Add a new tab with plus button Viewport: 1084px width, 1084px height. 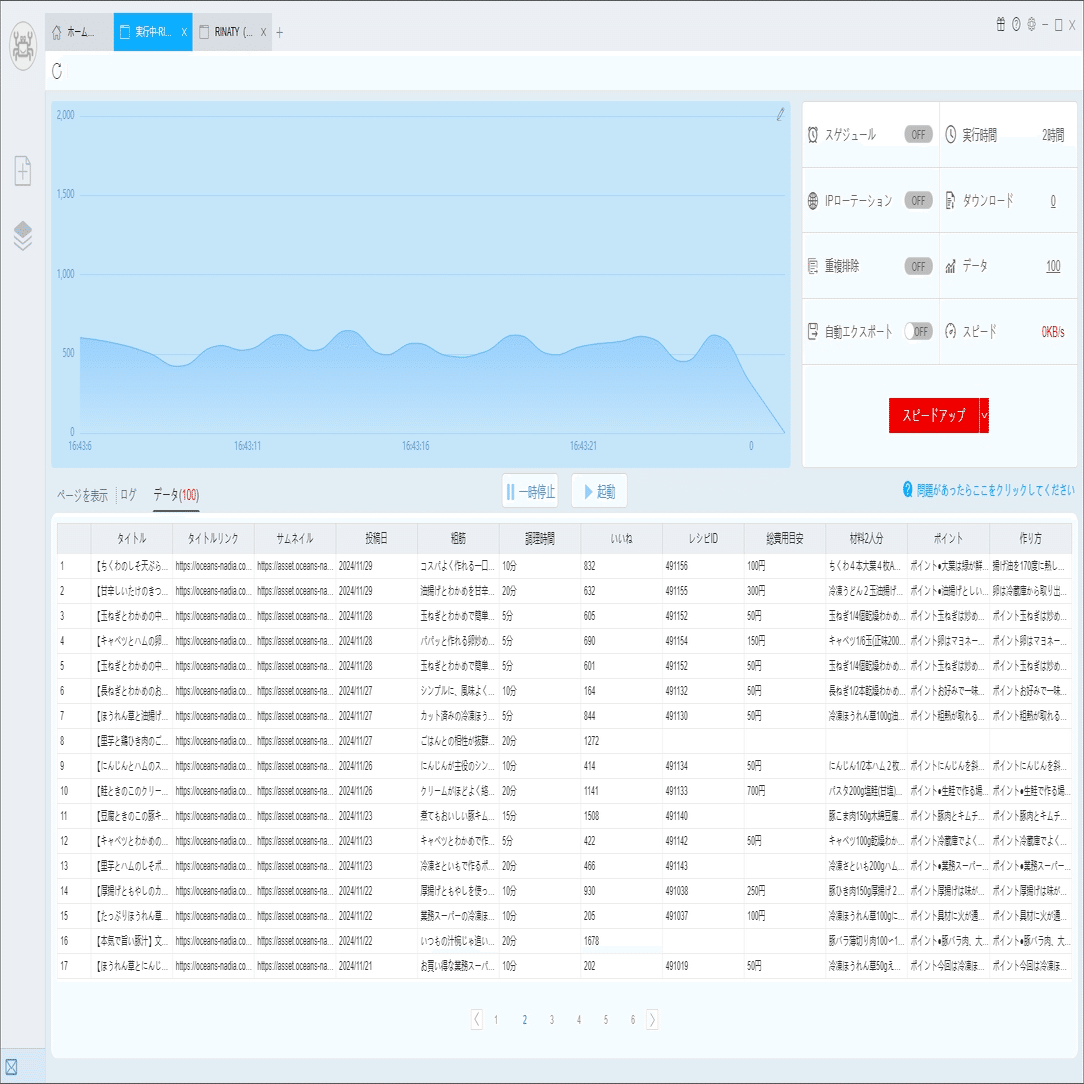pyautogui.click(x=279, y=32)
